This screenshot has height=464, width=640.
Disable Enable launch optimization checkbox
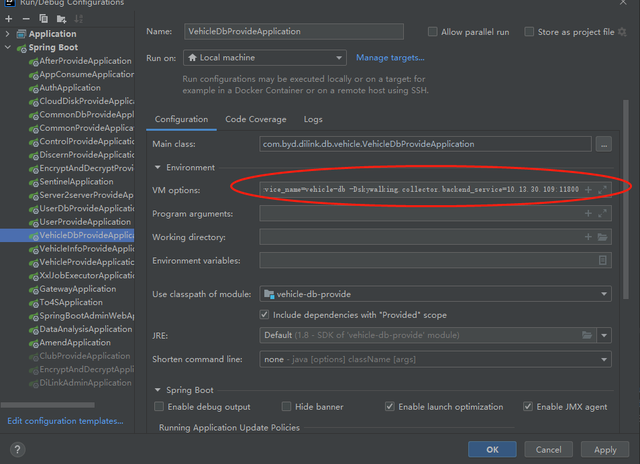(390, 406)
